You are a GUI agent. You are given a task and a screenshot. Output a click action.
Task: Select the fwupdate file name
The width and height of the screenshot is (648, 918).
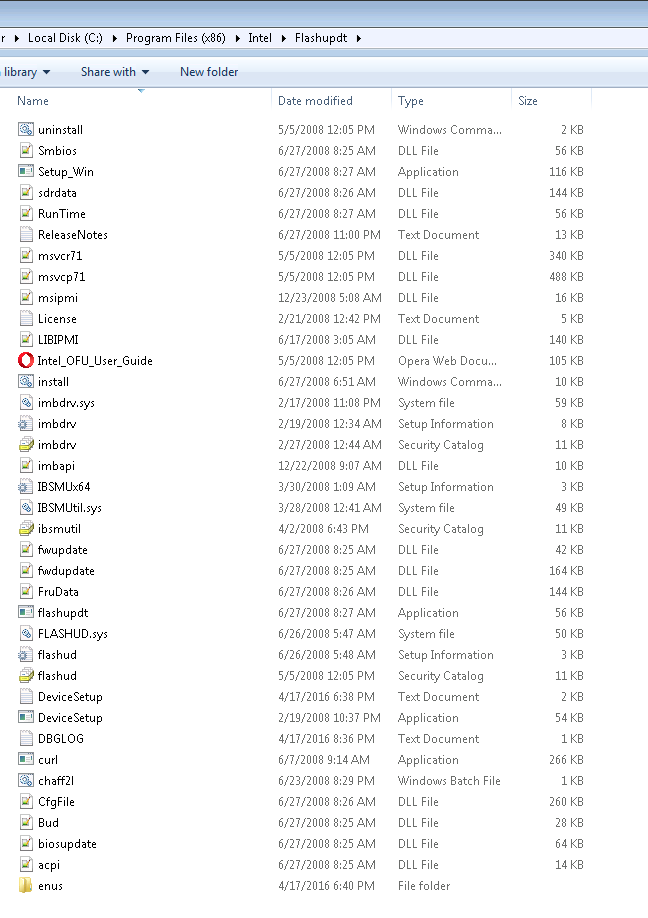(x=63, y=550)
